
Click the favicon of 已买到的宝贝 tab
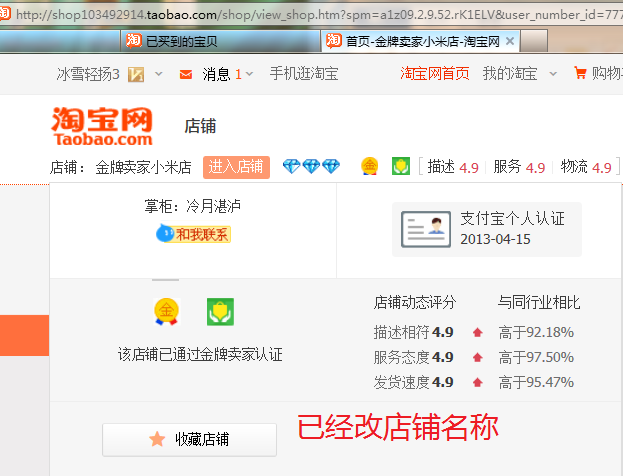coord(133,41)
